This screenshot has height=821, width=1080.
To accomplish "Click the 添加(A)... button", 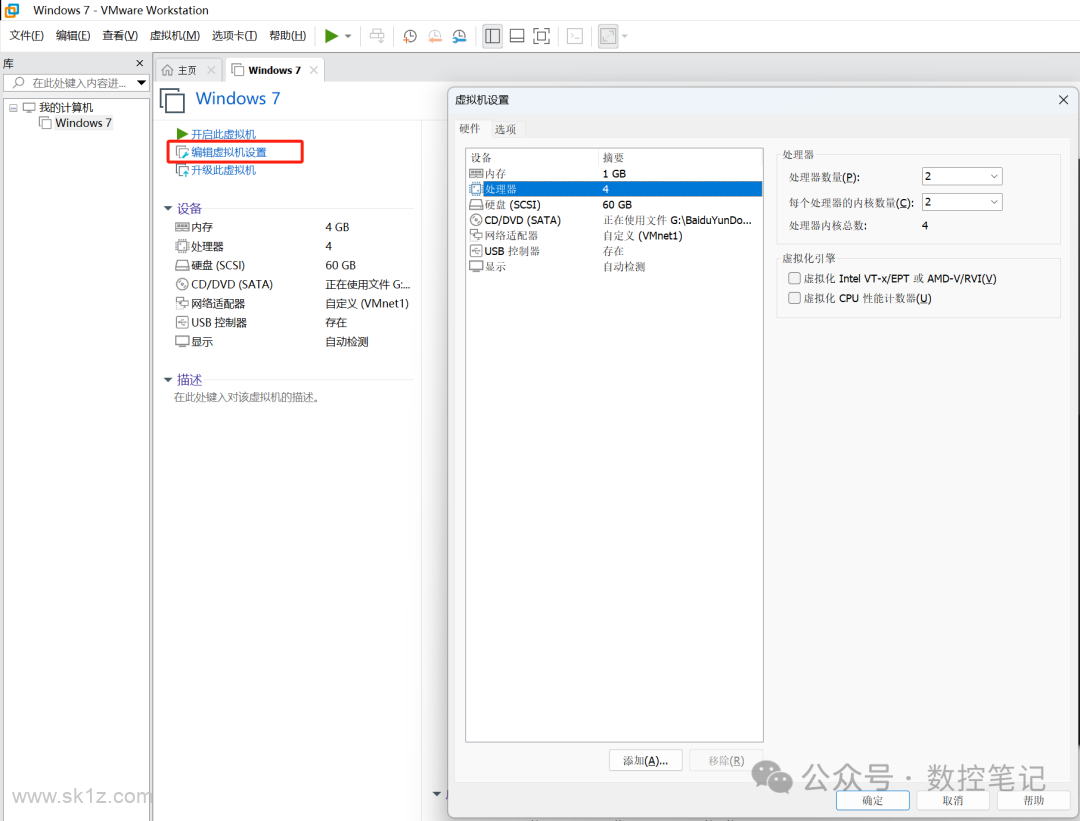I will [645, 760].
